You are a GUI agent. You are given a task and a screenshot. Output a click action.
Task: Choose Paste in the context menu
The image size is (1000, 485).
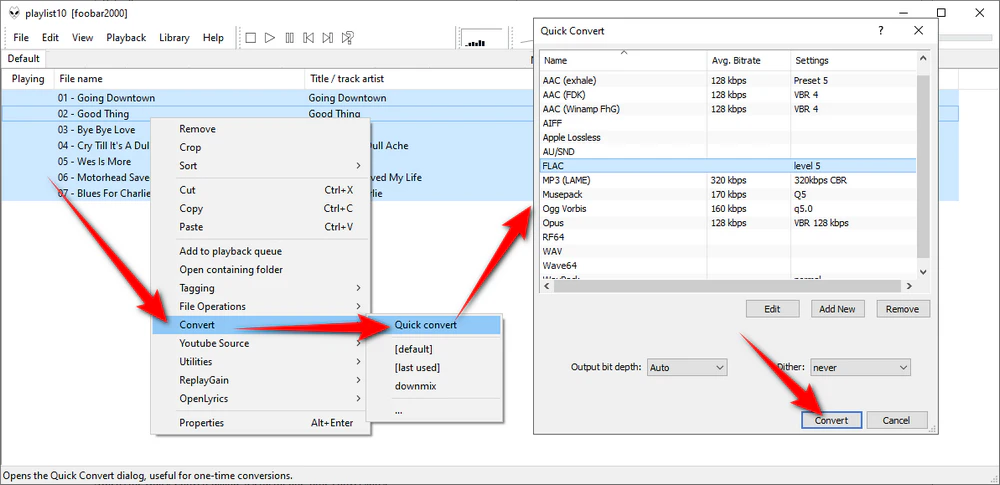260,227
